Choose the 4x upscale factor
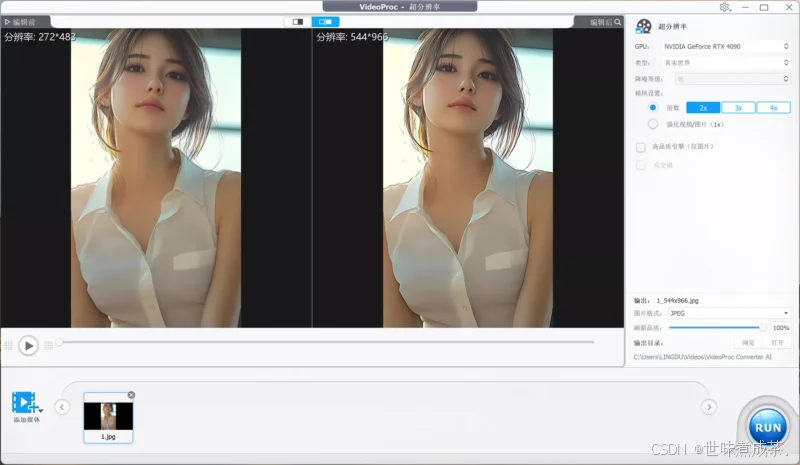This screenshot has height=465, width=800. 773,108
